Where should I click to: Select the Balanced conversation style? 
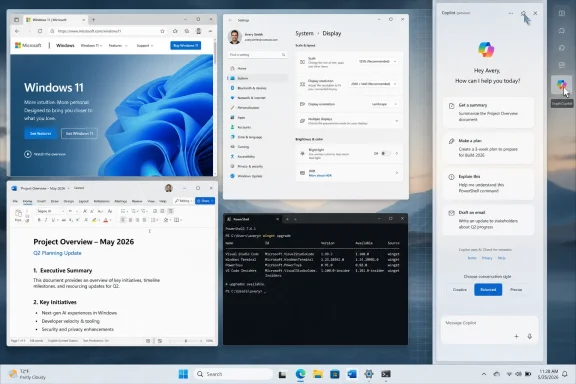point(488,290)
